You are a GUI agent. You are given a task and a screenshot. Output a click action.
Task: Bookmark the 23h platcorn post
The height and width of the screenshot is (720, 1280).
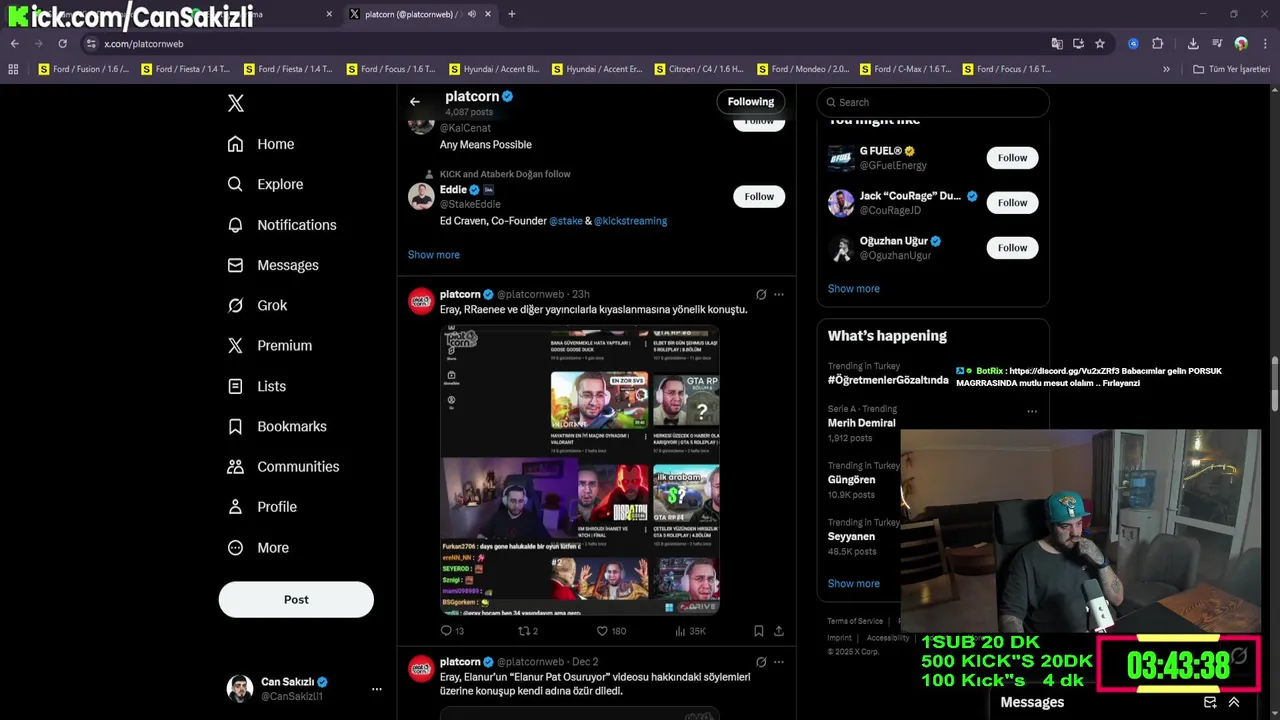[x=759, y=631]
